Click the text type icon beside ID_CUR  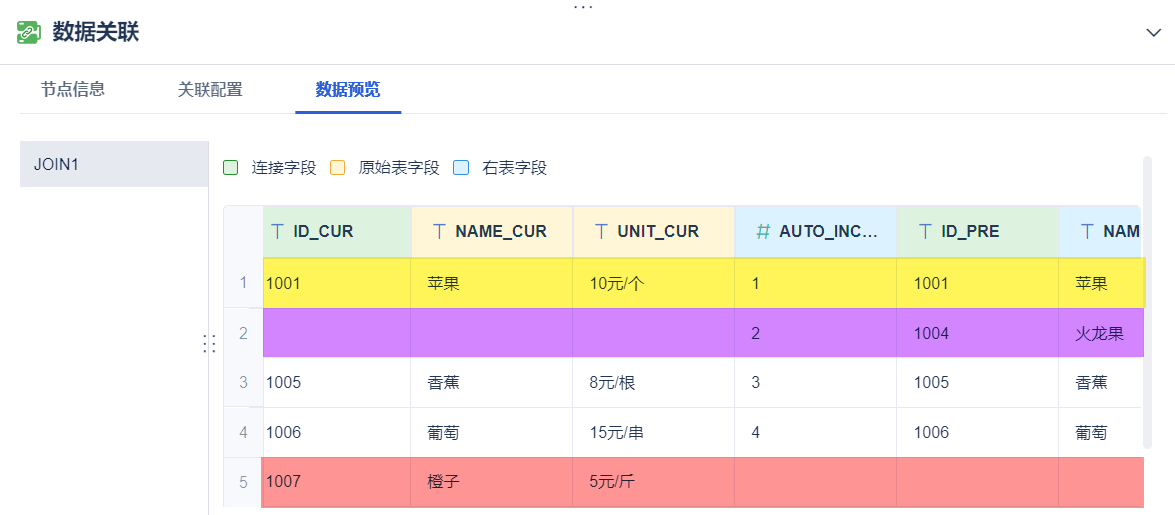278,232
